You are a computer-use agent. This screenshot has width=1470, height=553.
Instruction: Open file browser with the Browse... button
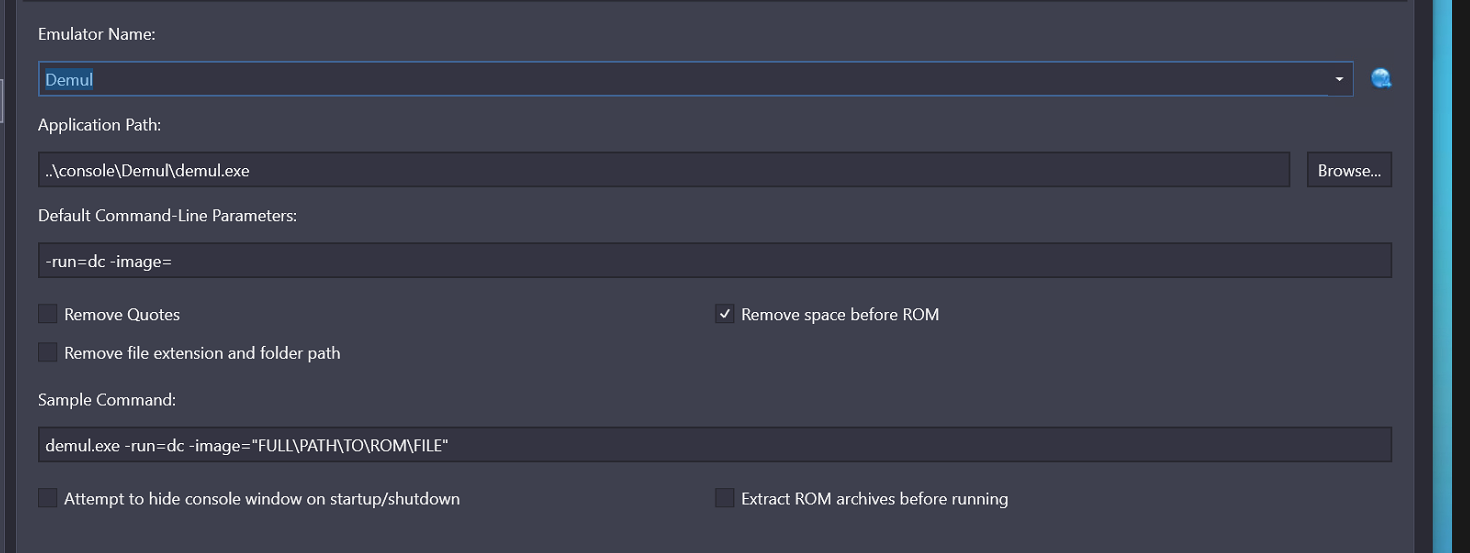click(1349, 170)
